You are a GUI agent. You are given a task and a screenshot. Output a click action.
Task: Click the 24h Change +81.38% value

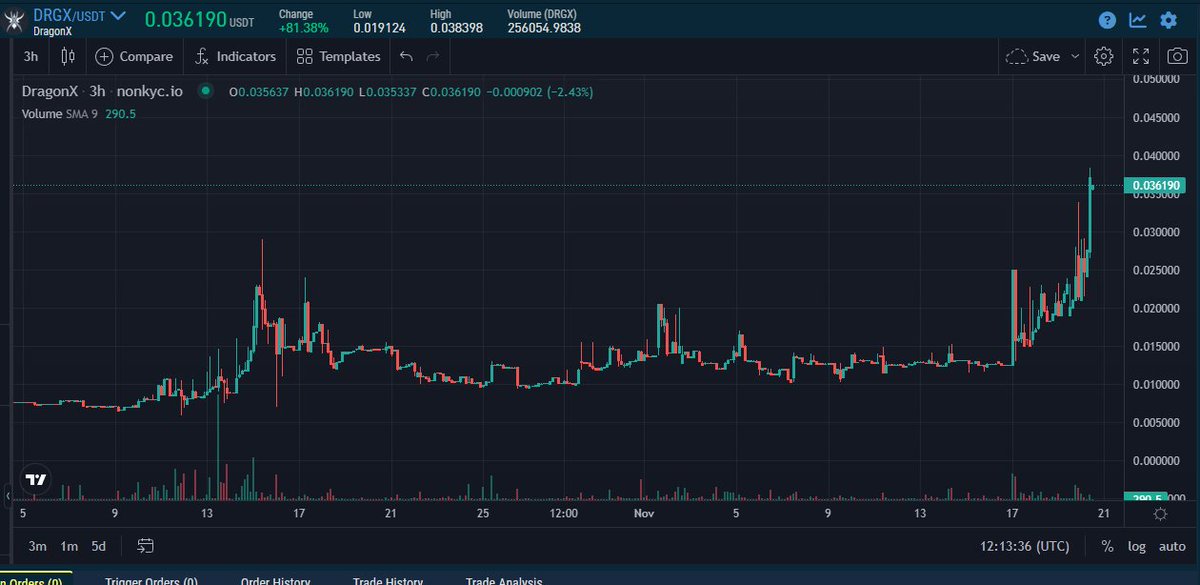[x=303, y=28]
